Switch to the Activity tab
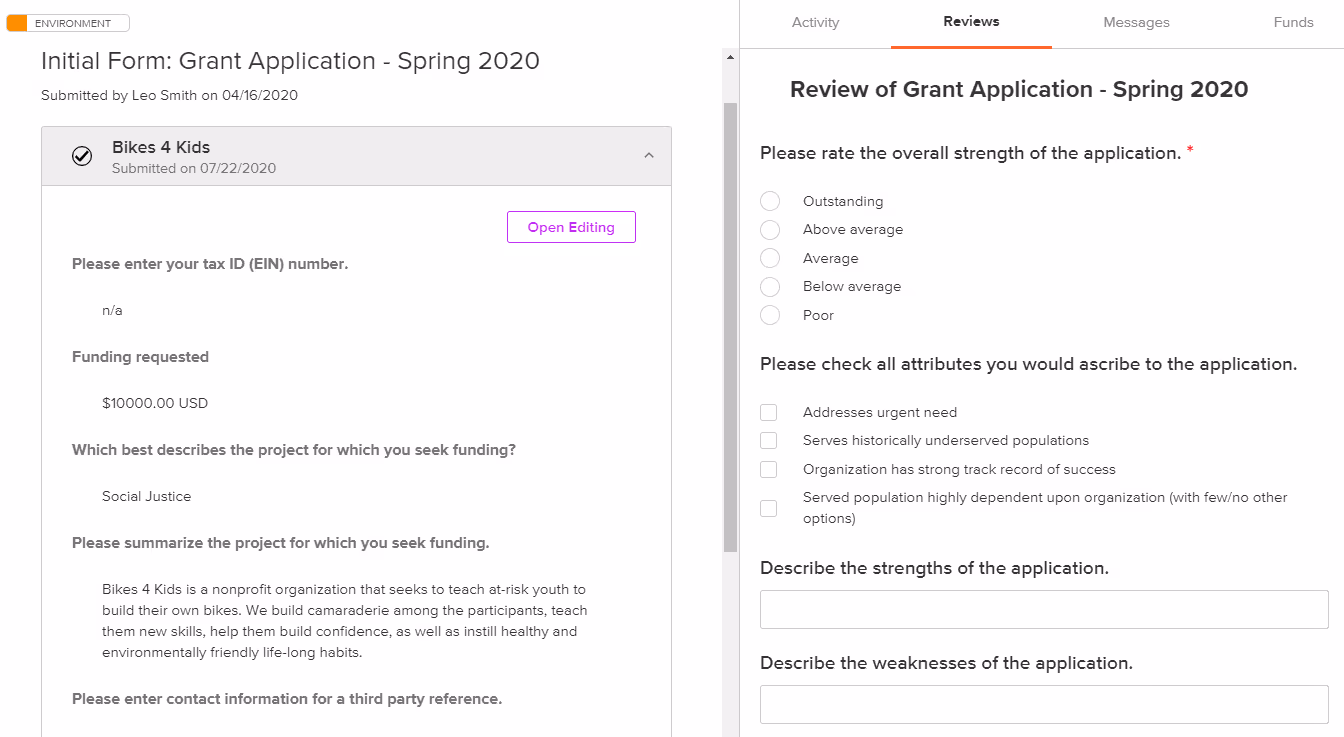 tap(815, 22)
